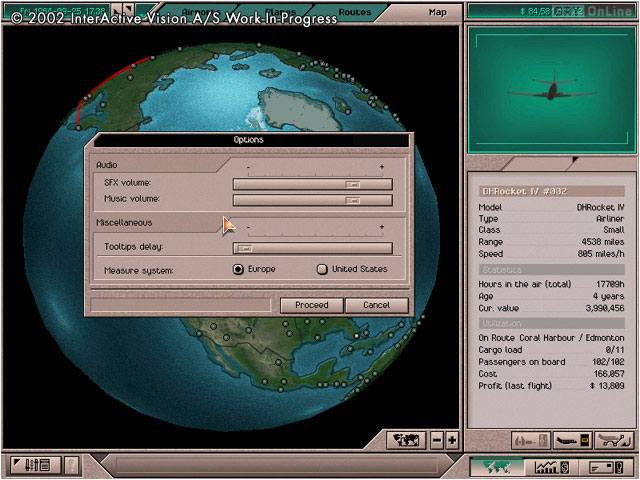Switch to the flat world map view

pos(406,440)
